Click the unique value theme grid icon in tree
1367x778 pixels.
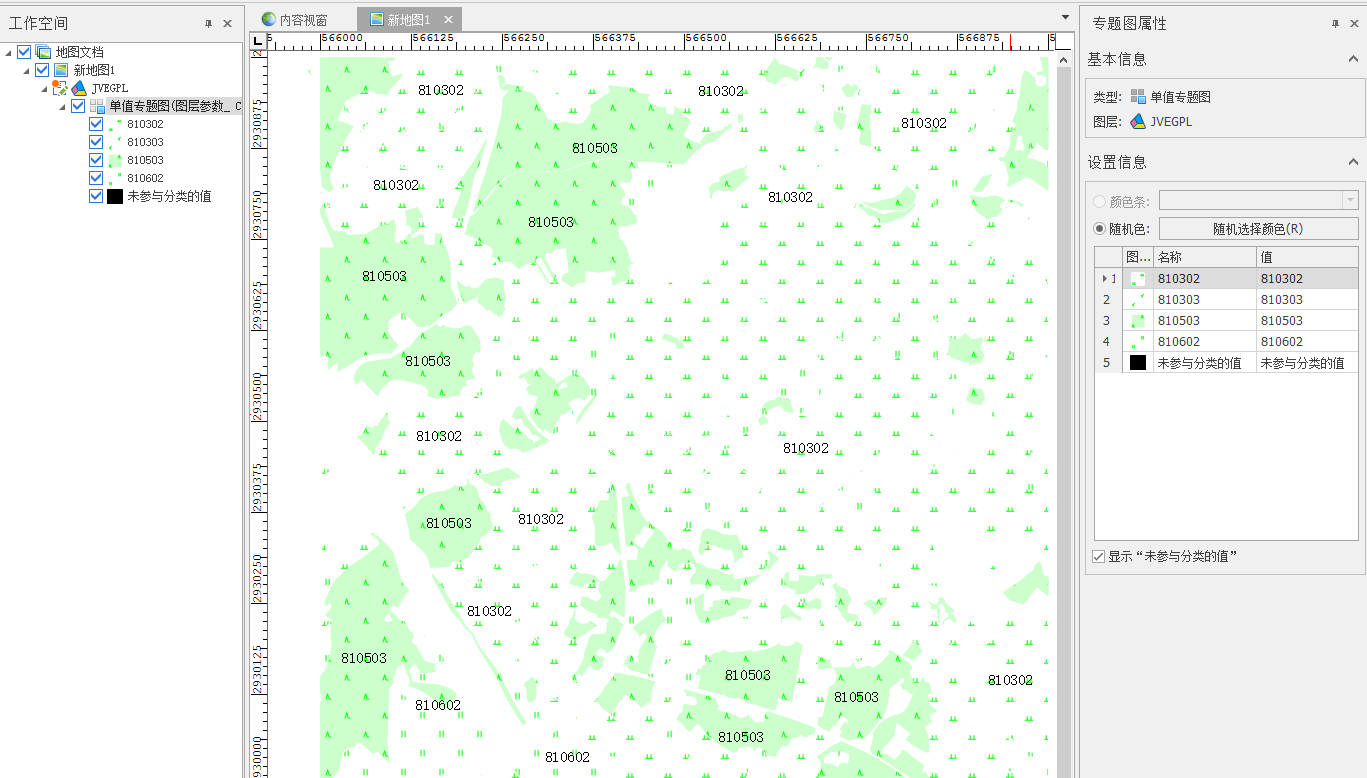click(x=97, y=106)
